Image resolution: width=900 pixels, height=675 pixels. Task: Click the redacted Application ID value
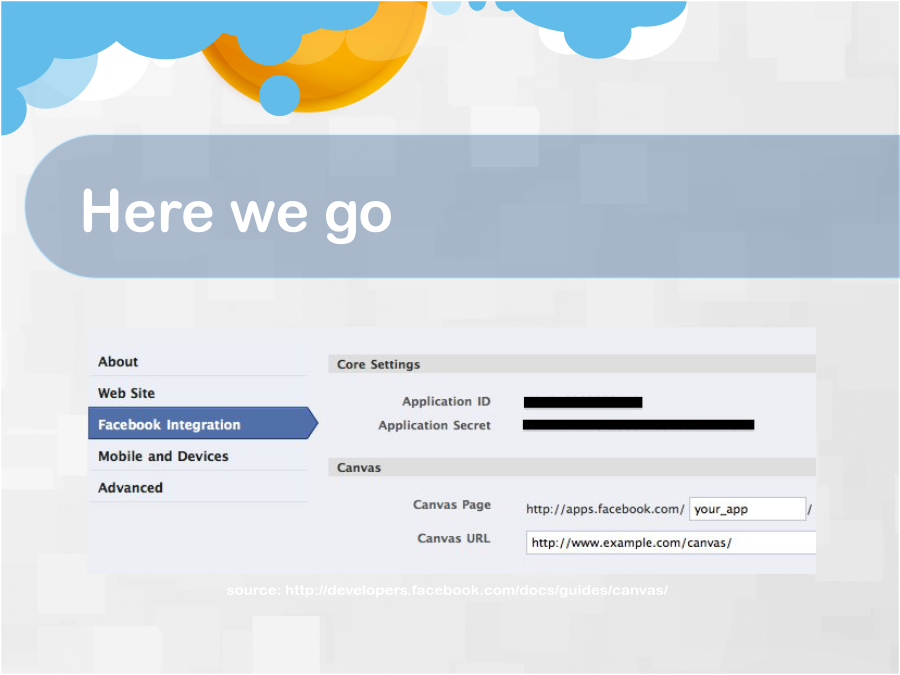(583, 402)
